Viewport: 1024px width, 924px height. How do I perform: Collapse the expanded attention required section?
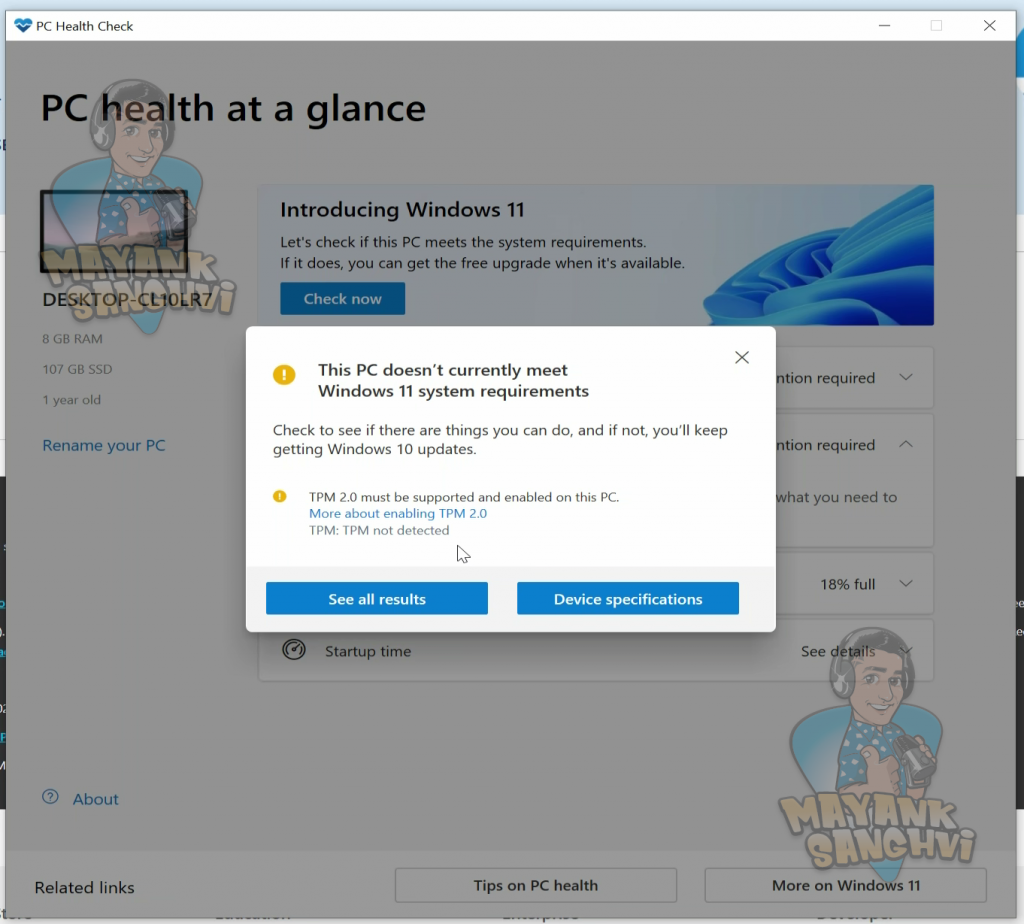pyautogui.click(x=905, y=445)
